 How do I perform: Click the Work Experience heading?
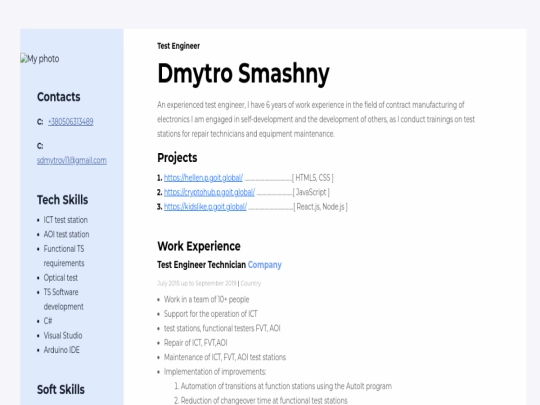(199, 246)
